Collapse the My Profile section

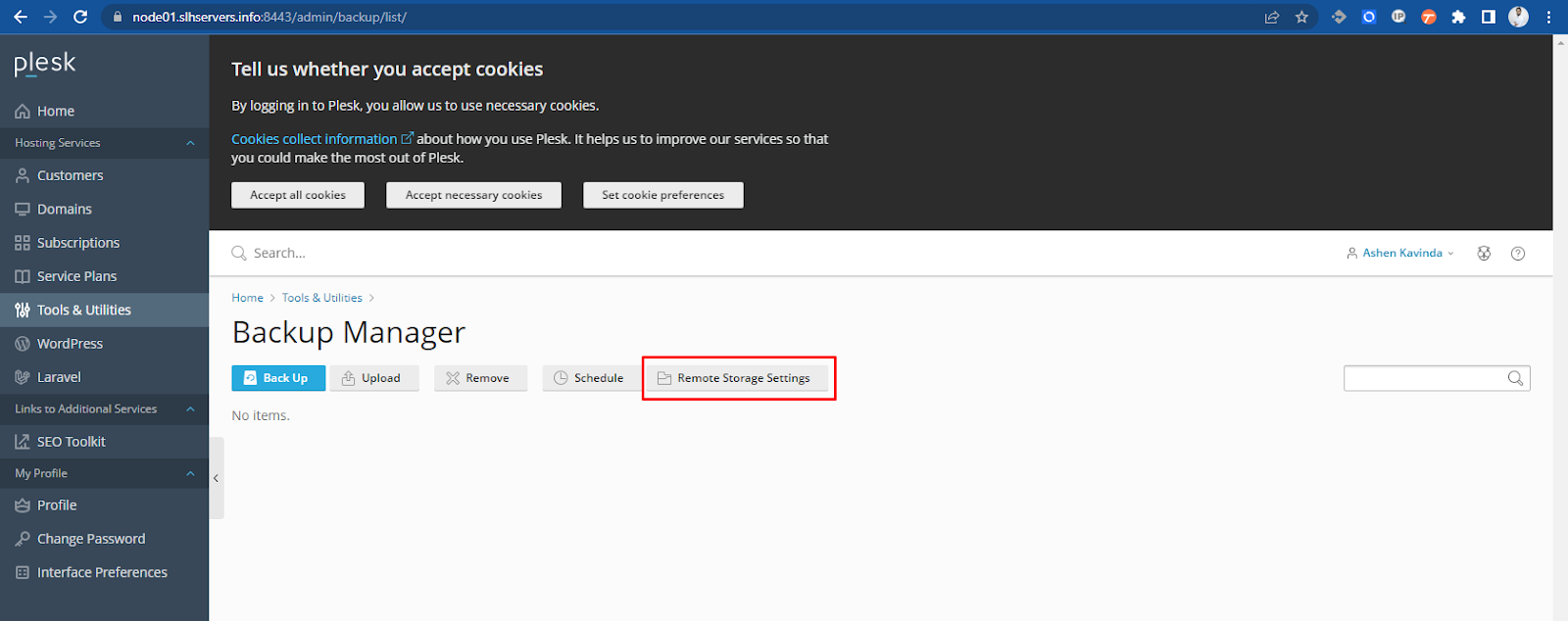[190, 473]
